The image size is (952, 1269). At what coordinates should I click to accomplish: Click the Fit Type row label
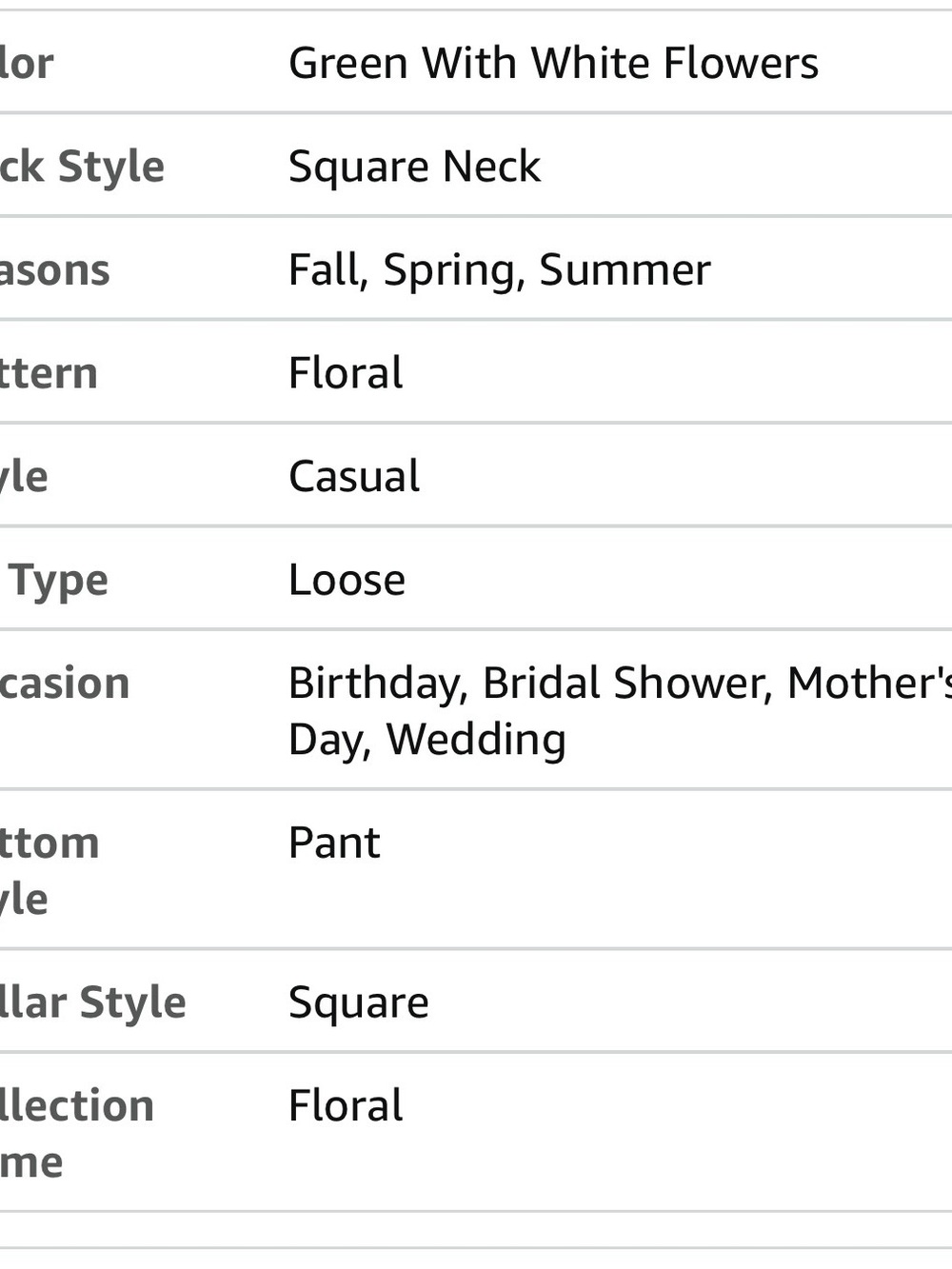pyautogui.click(x=54, y=582)
